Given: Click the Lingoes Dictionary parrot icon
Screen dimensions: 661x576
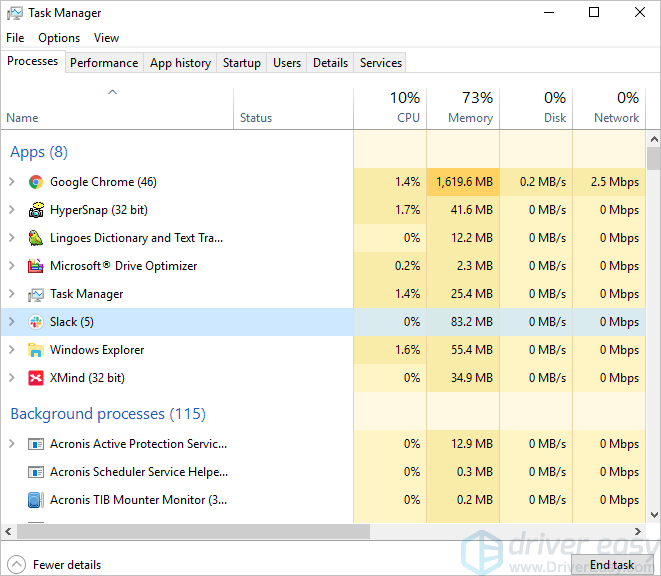Looking at the screenshot, I should (x=36, y=238).
